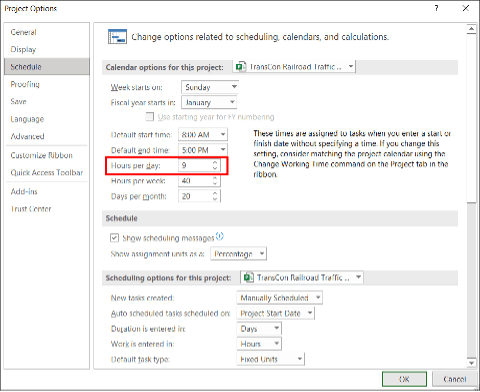
Task: Confirm changes with the OK button
Action: pyautogui.click(x=404, y=379)
